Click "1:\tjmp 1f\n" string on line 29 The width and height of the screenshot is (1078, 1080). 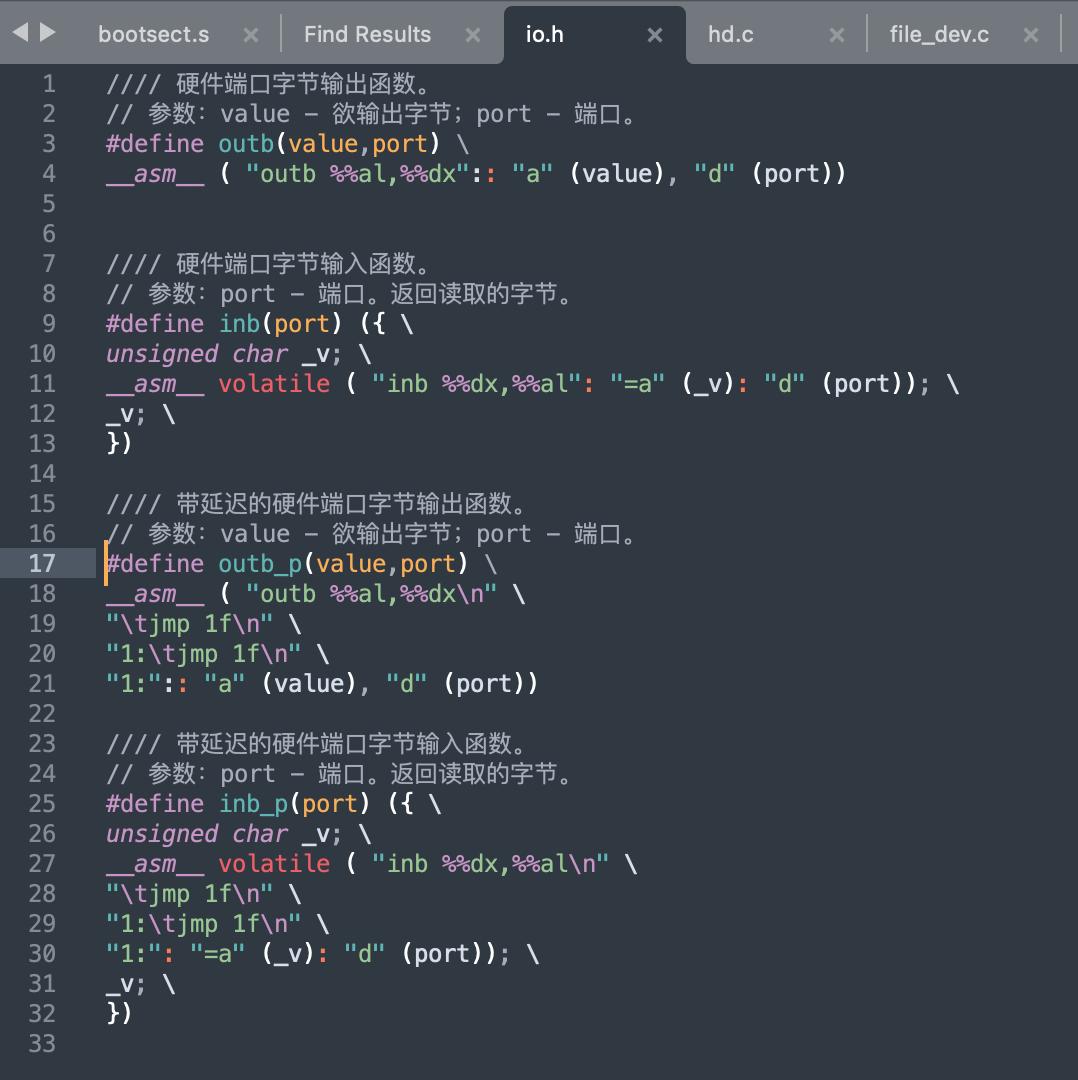click(x=203, y=924)
